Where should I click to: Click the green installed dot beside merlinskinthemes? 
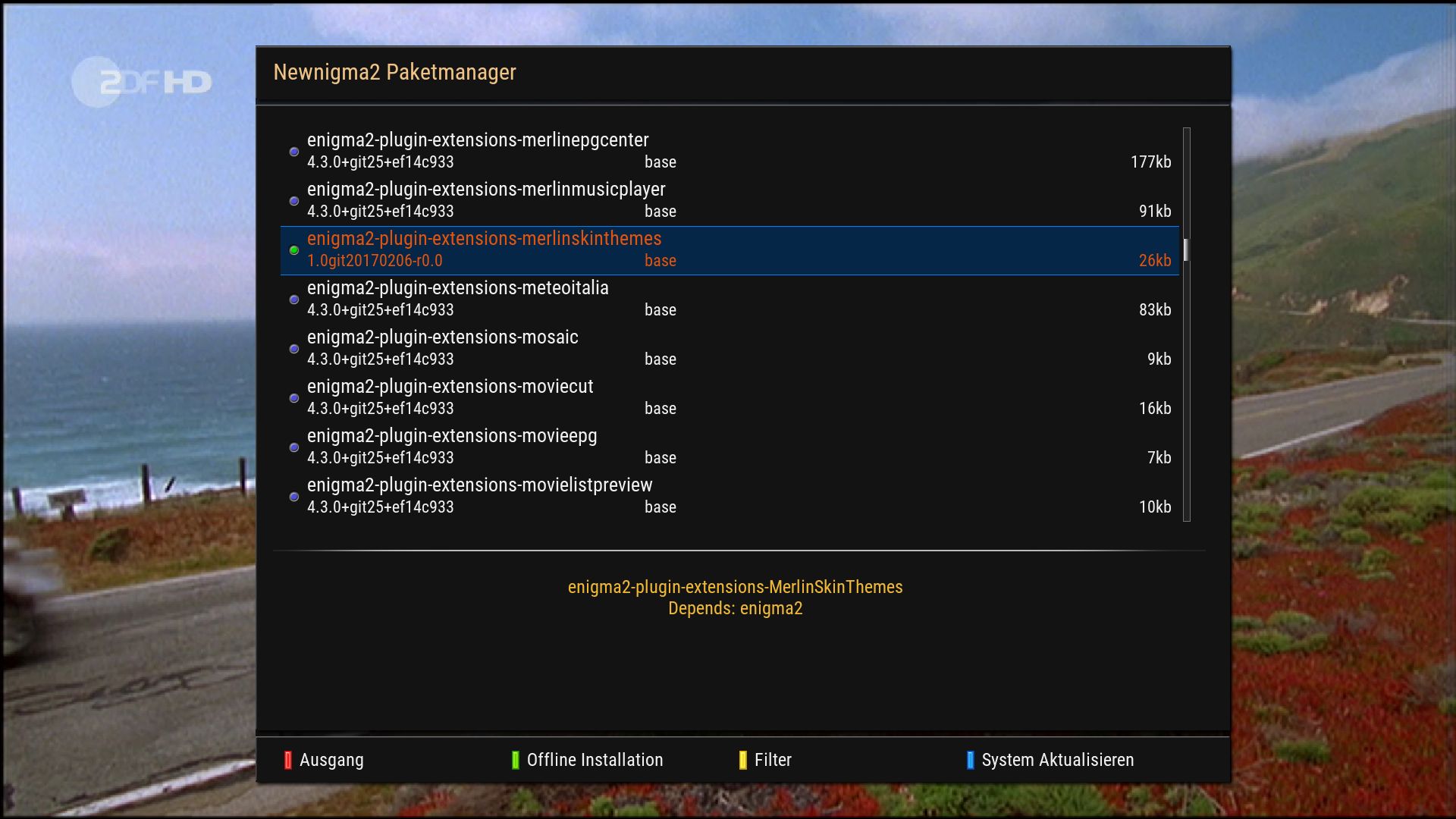tap(294, 250)
